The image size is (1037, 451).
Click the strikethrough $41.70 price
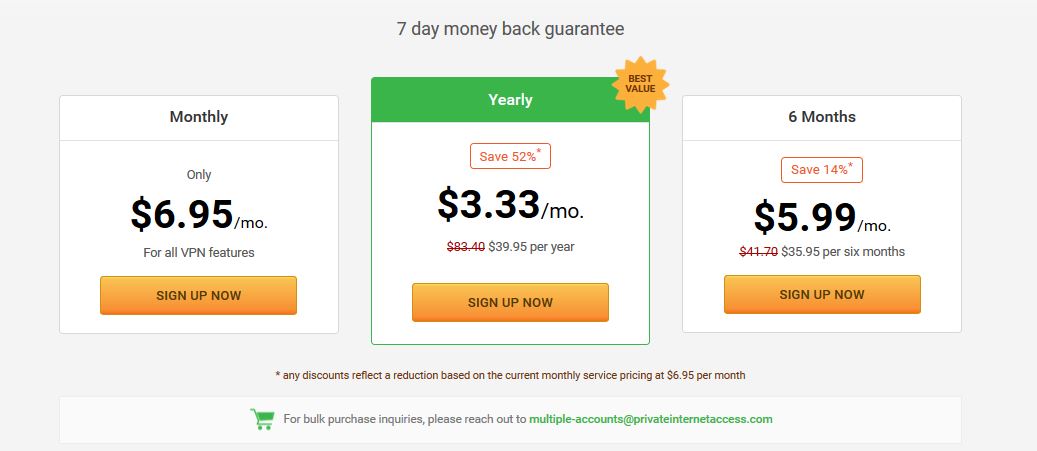point(758,251)
